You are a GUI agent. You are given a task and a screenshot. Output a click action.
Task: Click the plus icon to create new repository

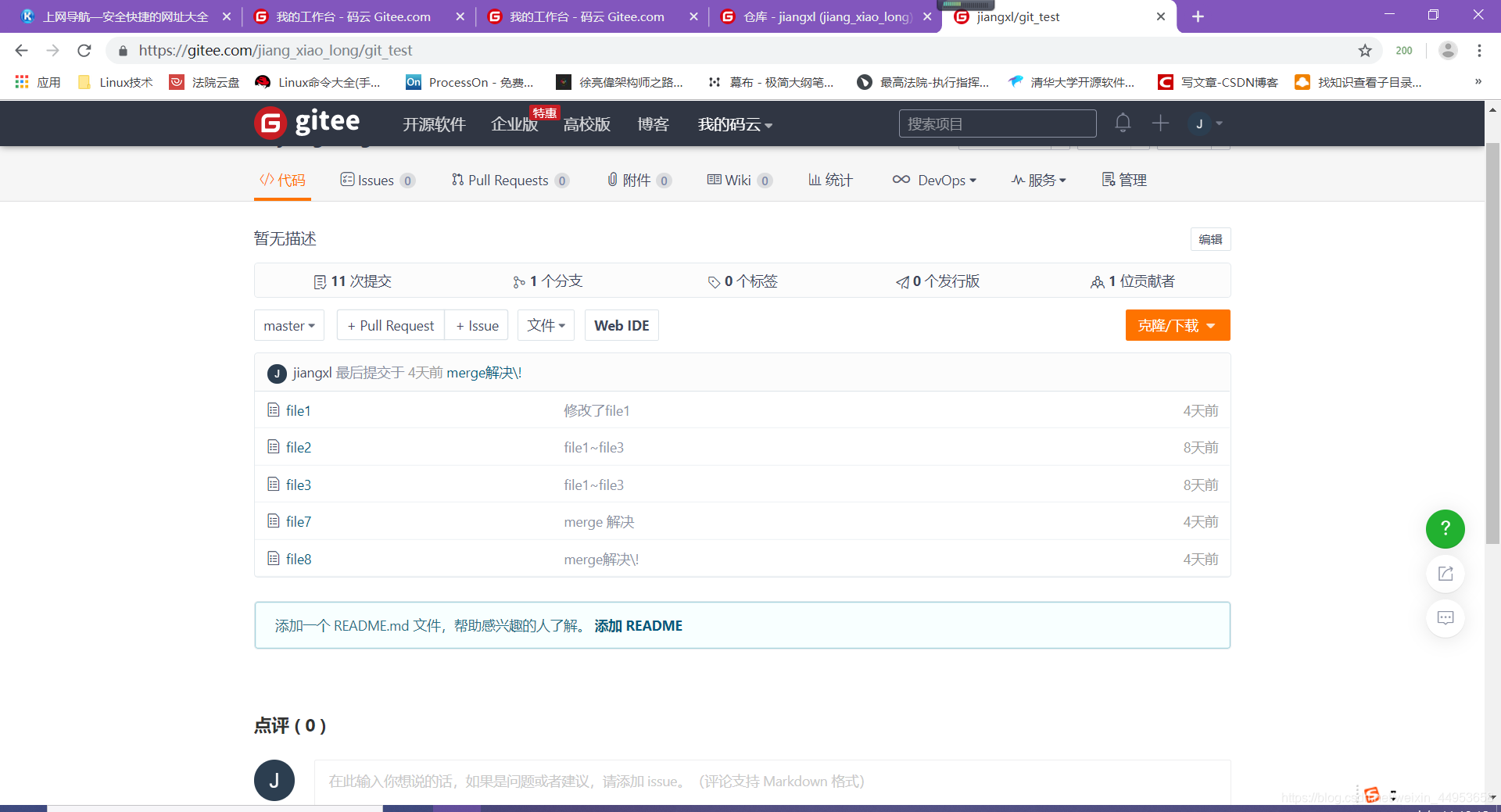pos(1160,123)
